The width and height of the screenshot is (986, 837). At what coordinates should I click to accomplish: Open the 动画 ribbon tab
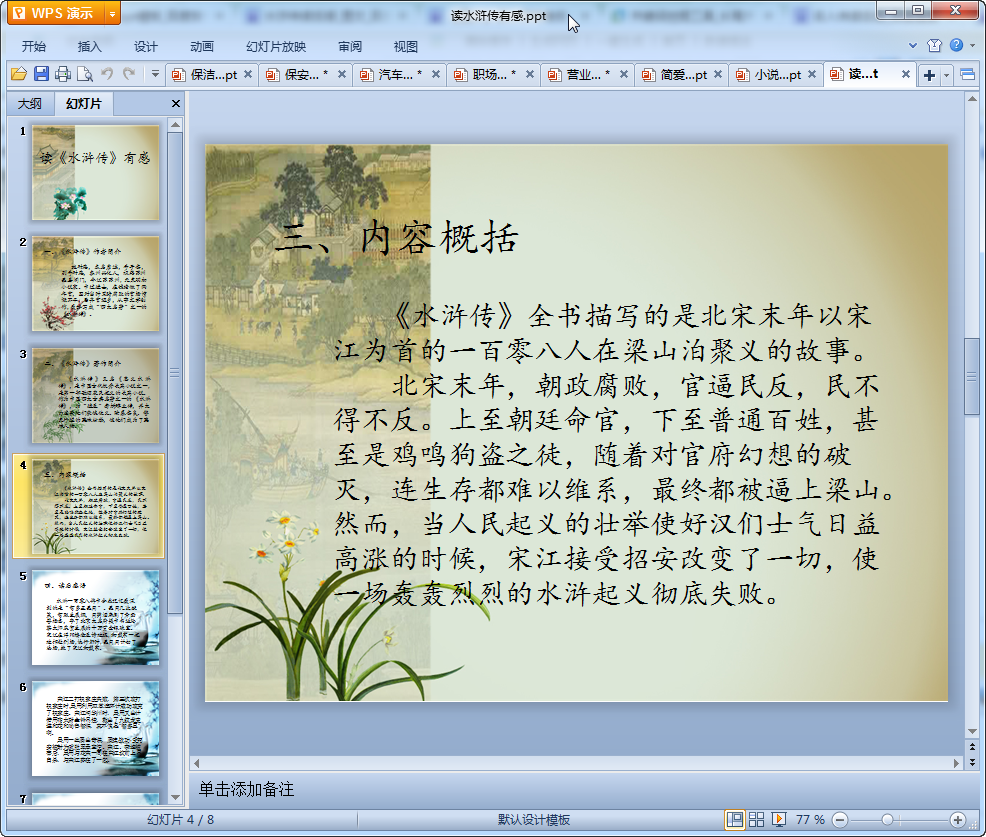pos(202,47)
